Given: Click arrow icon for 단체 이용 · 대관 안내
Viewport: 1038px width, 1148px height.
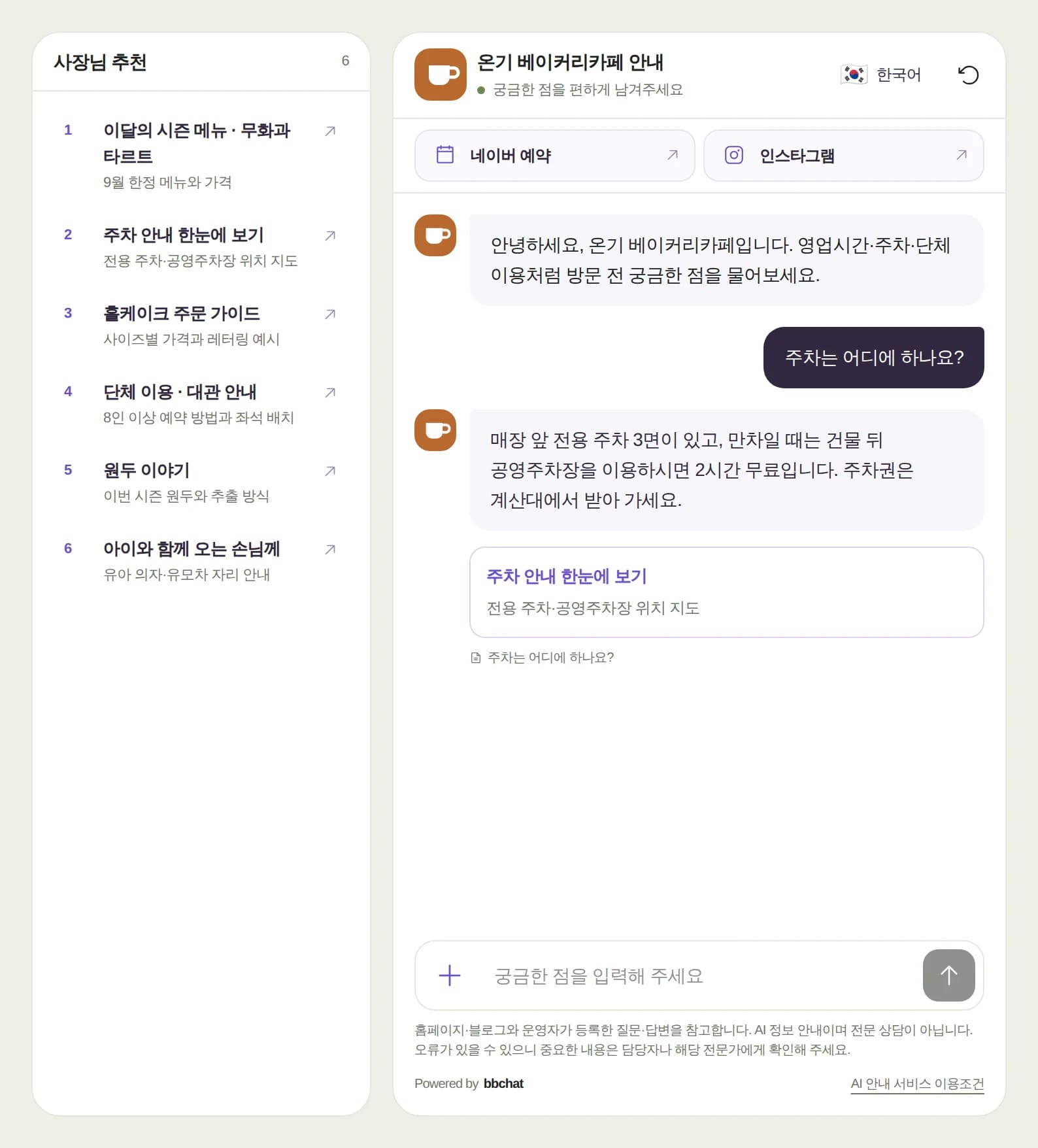Looking at the screenshot, I should (330, 392).
